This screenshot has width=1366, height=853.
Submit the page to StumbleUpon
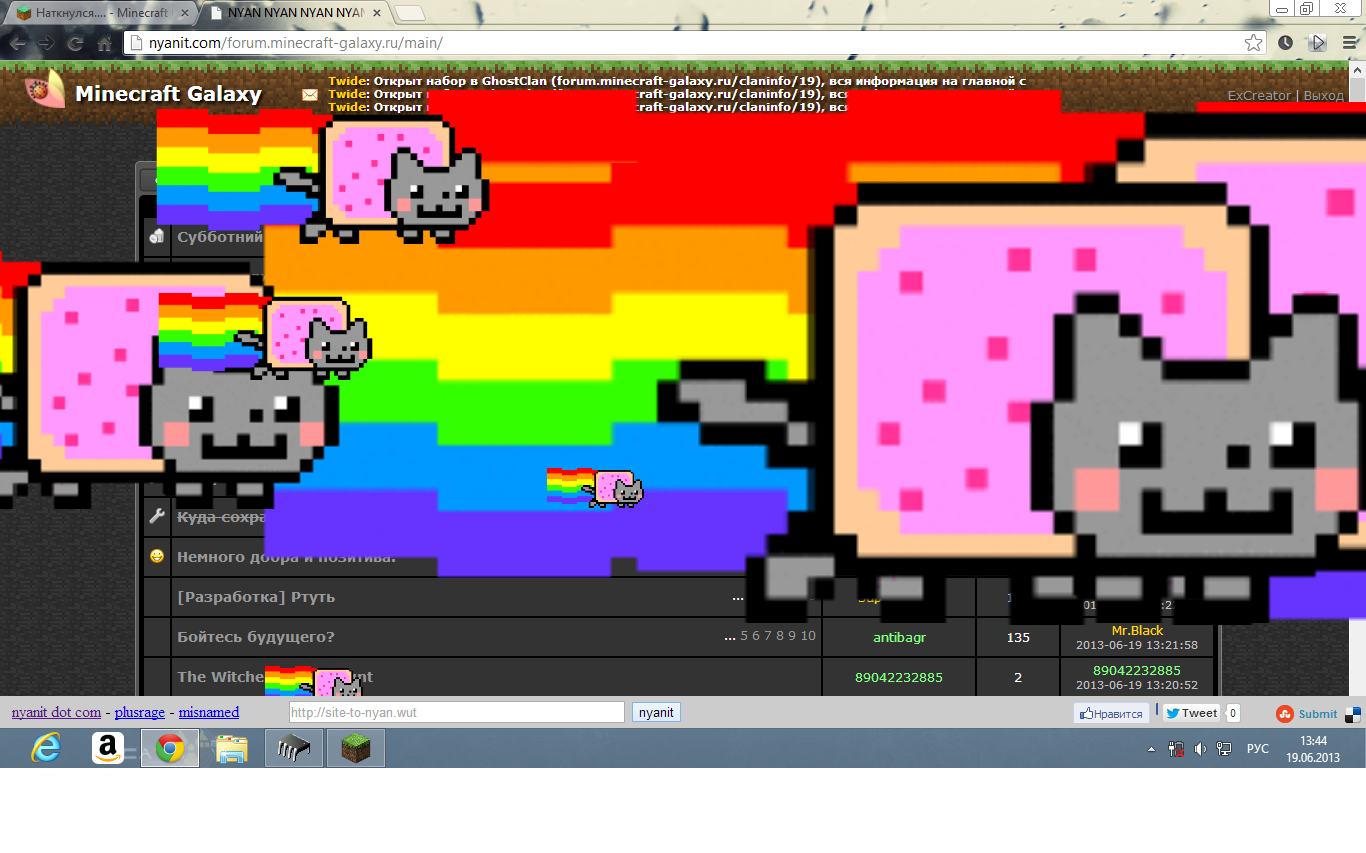coord(1307,714)
